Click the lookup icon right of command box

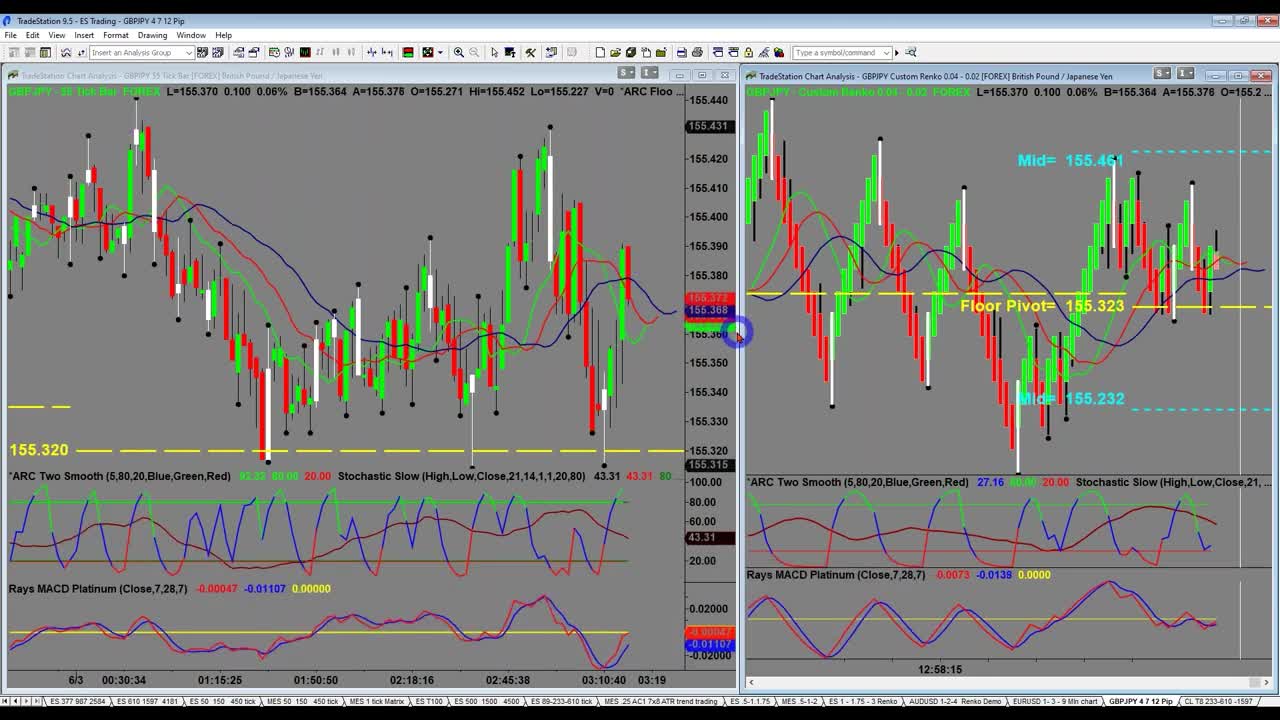[910, 52]
